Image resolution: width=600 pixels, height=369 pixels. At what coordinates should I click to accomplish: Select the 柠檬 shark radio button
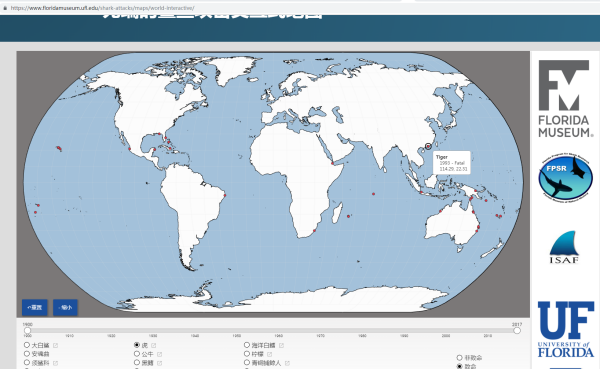247,354
